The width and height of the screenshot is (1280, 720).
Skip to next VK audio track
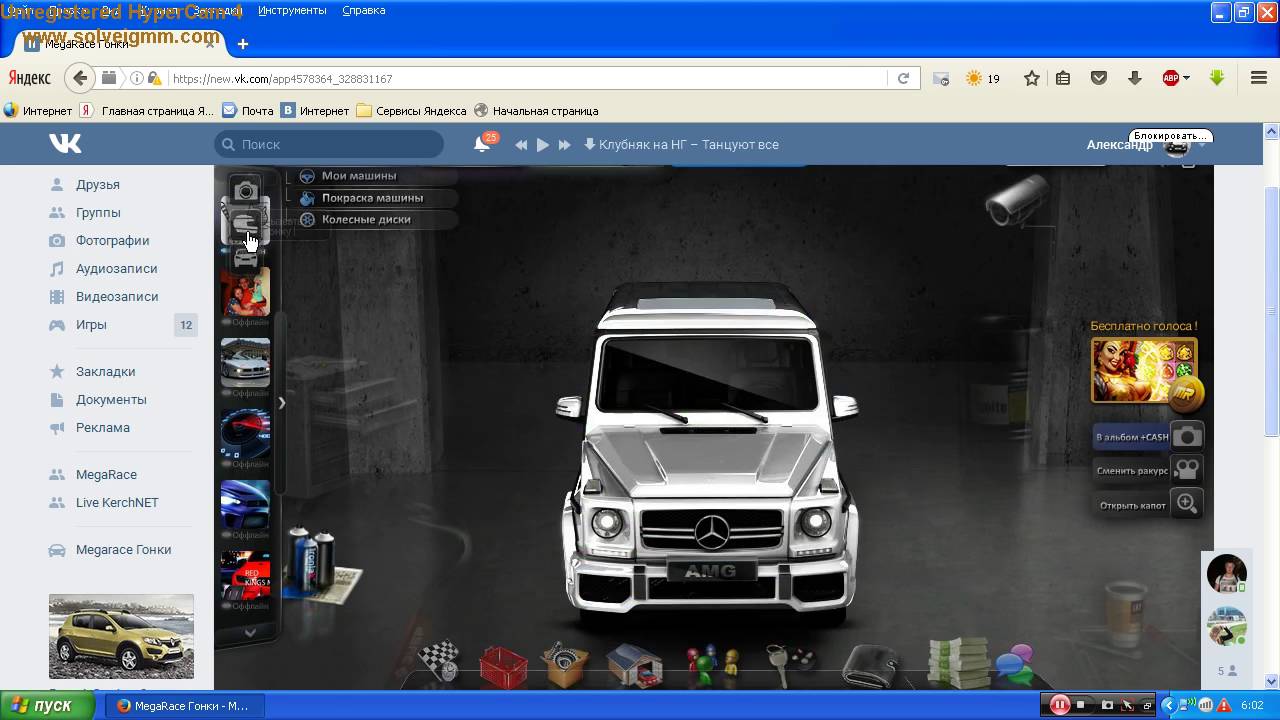[x=565, y=144]
